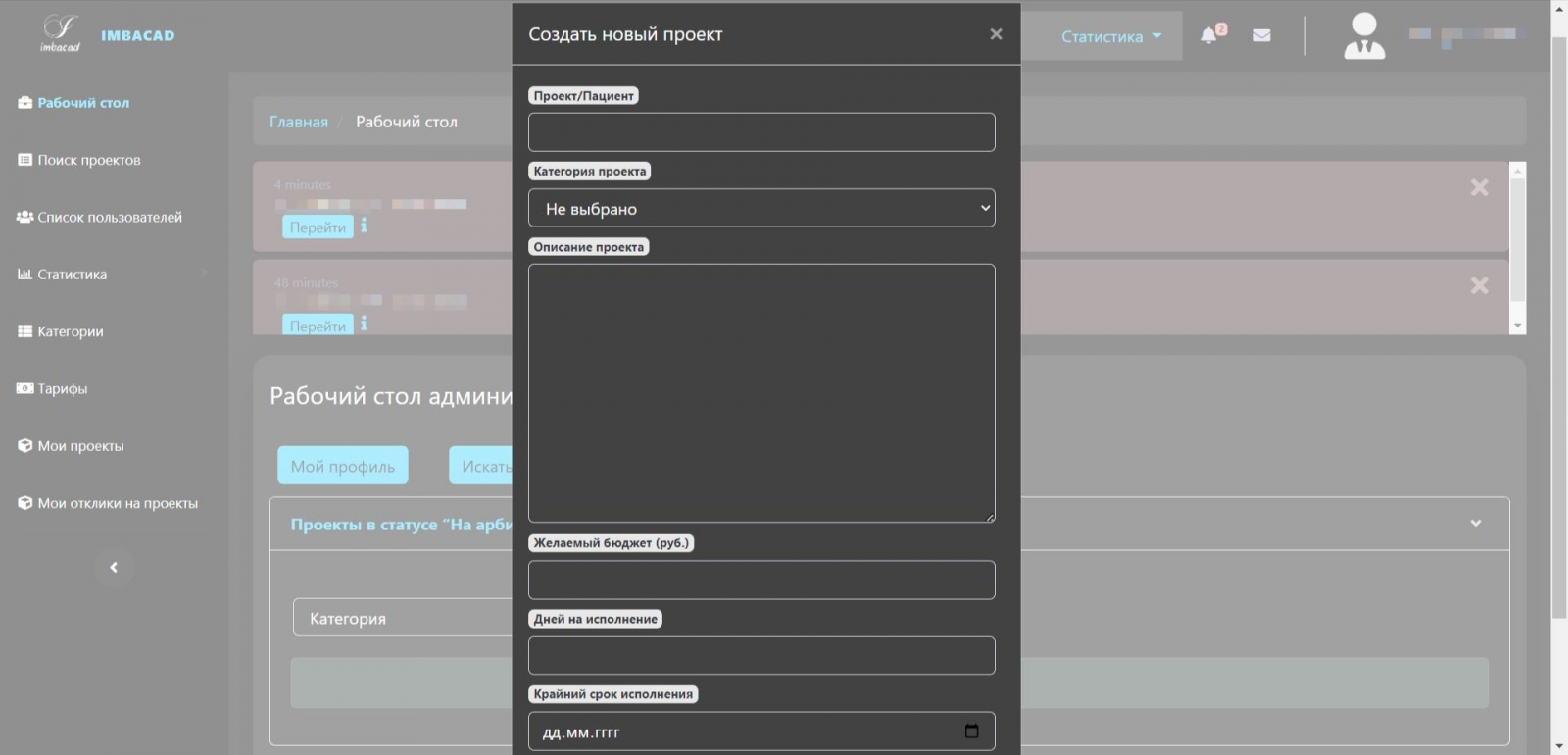Expand the Статистика top menu dropdown
The height and width of the screenshot is (755, 1568).
tap(1110, 36)
